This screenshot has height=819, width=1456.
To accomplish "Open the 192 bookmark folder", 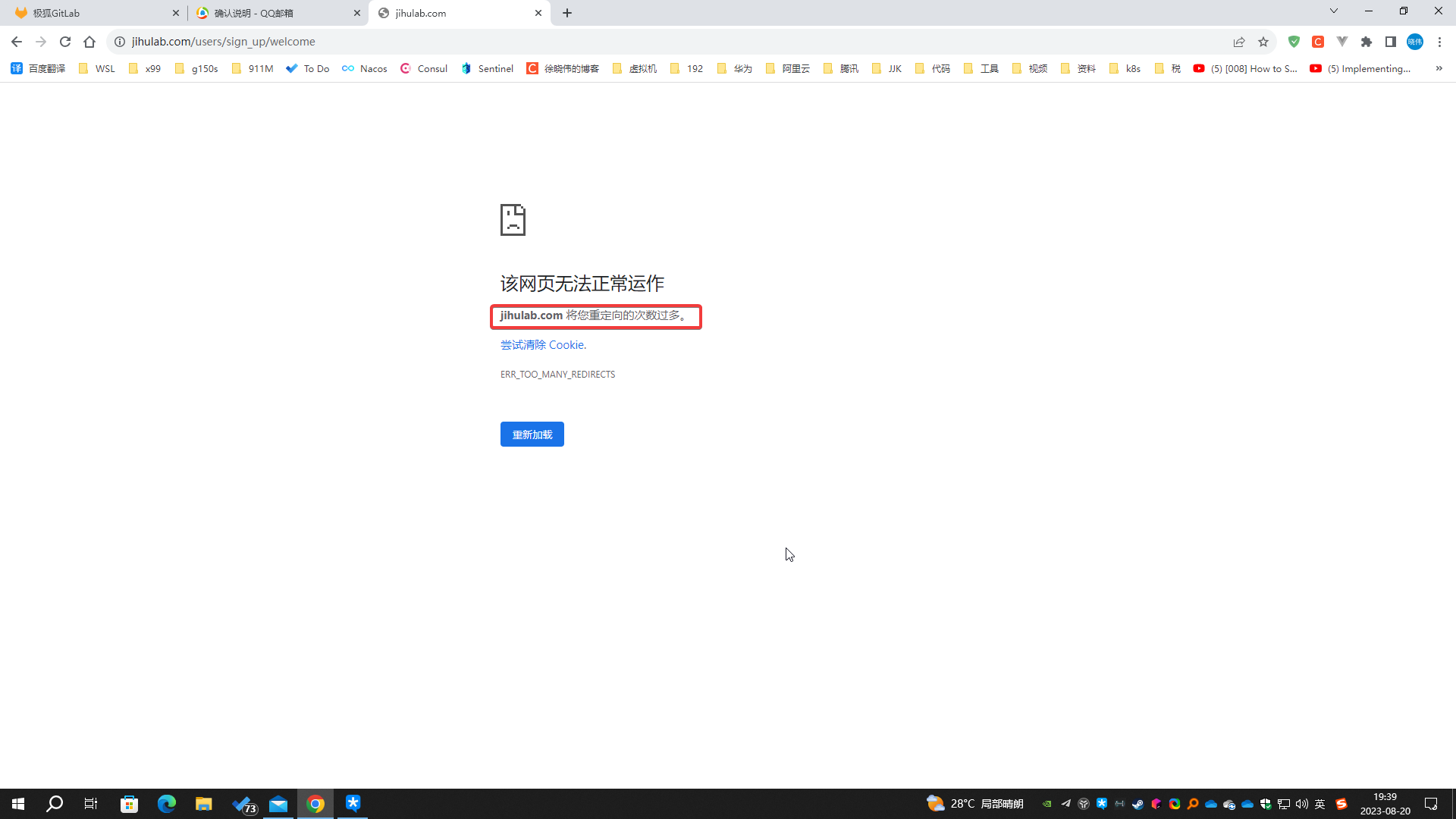I will 687,68.
